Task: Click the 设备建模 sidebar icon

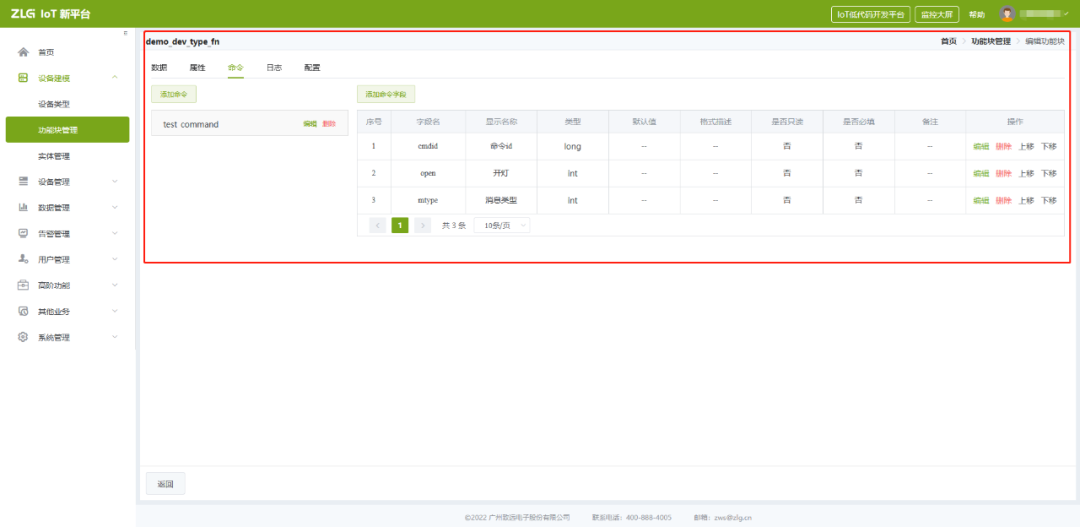Action: pyautogui.click(x=23, y=78)
